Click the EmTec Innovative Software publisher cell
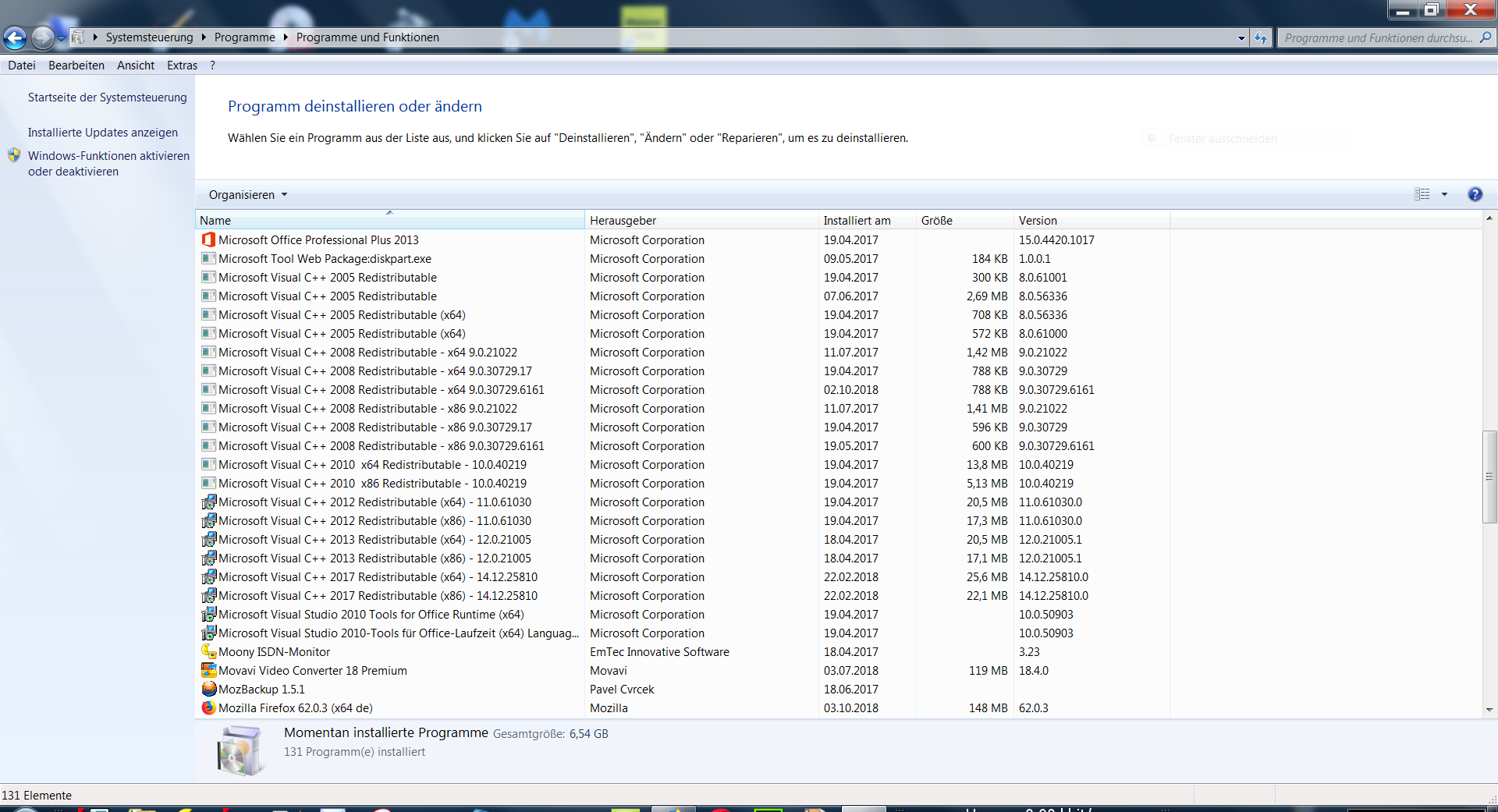This screenshot has width=1498, height=812. point(659,651)
